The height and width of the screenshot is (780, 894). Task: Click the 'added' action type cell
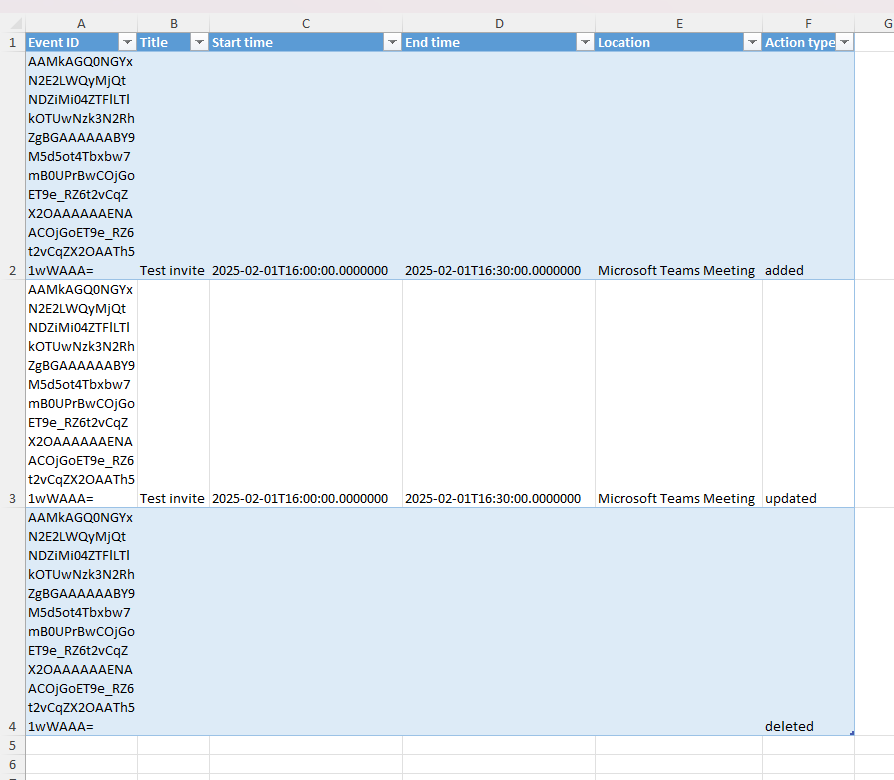click(x=808, y=165)
